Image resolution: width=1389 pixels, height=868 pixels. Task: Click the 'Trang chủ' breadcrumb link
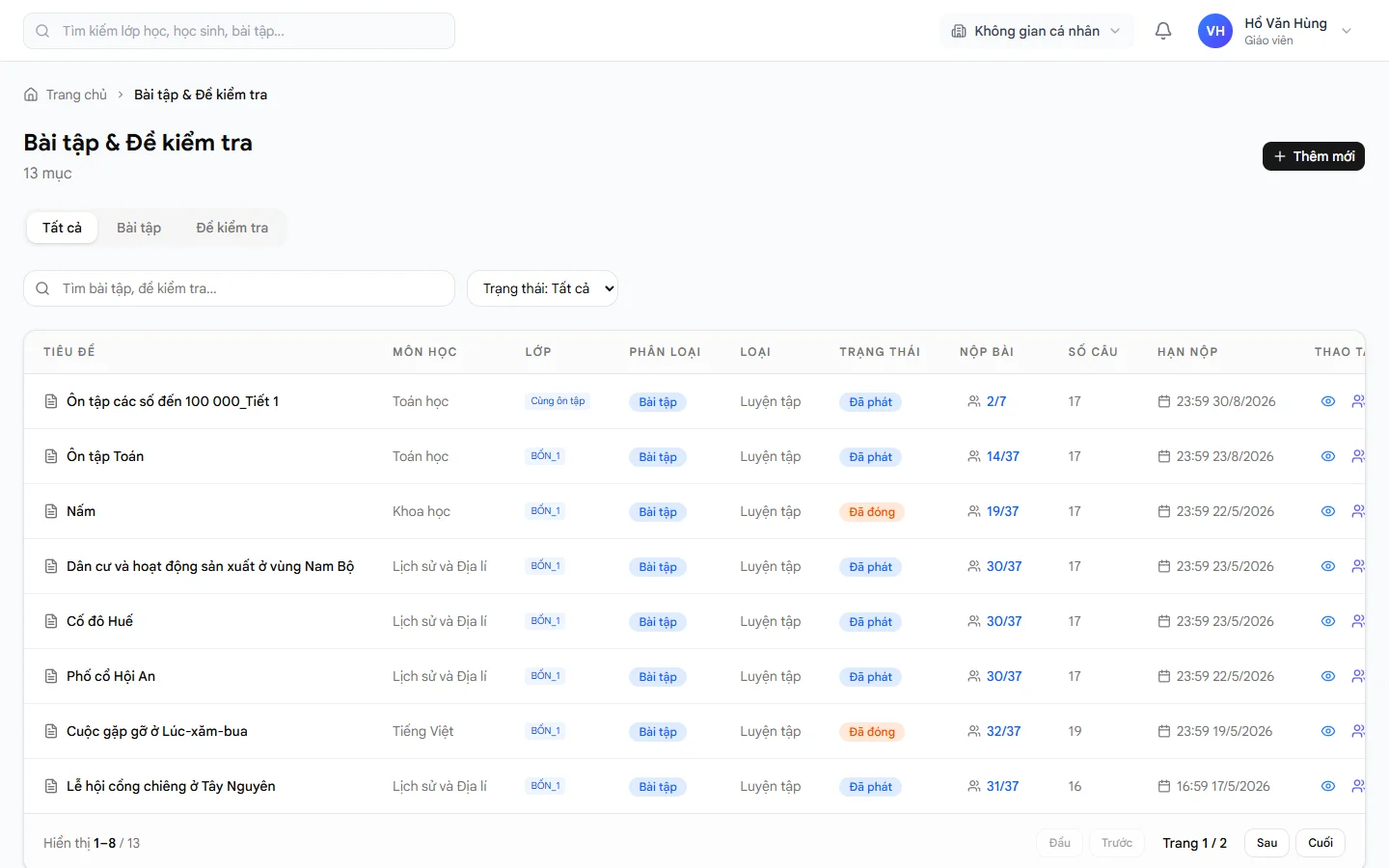coord(76,95)
